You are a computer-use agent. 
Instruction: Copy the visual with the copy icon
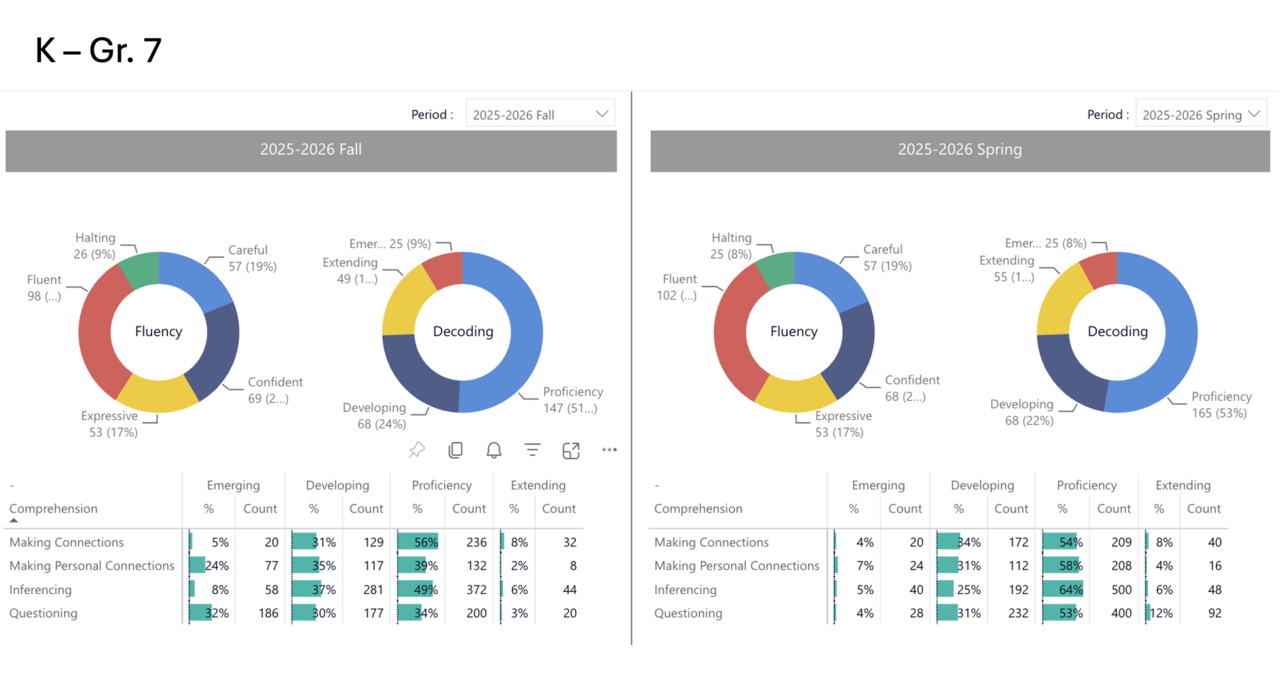click(455, 450)
